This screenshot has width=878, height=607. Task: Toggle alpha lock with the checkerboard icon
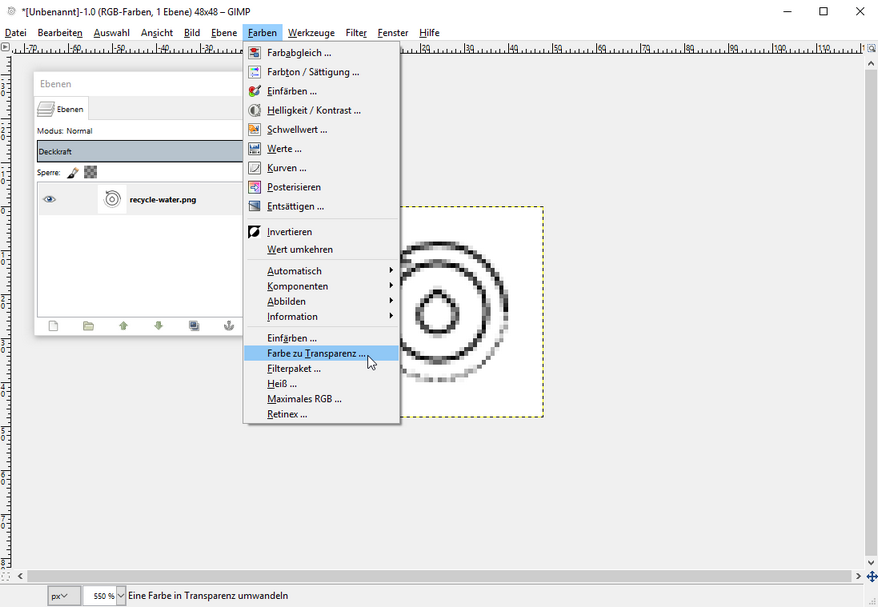tap(90, 171)
